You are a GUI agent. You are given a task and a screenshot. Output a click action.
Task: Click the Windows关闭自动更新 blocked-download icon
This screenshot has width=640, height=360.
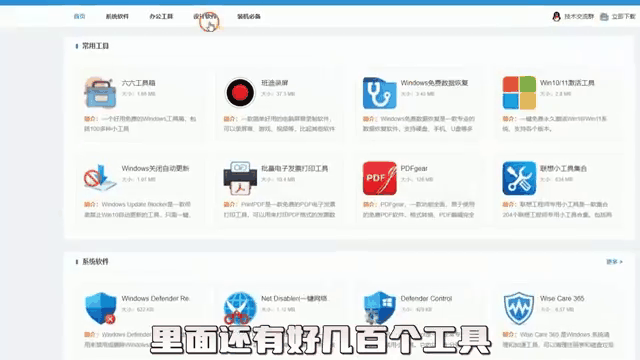click(x=100, y=178)
